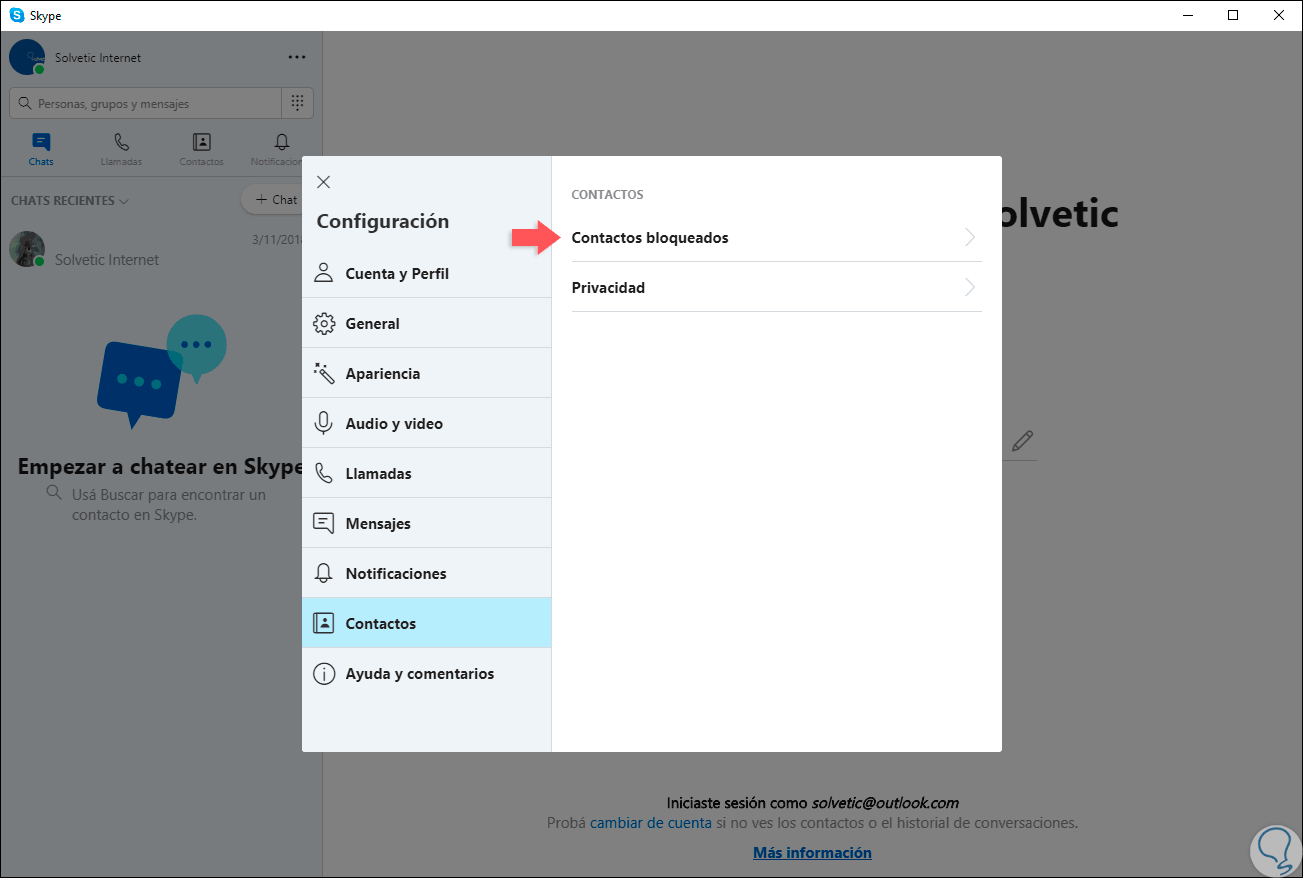Screen dimensions: 1303x878
Task: Click the phone icon beside Llamadas in settings
Action: [323, 473]
